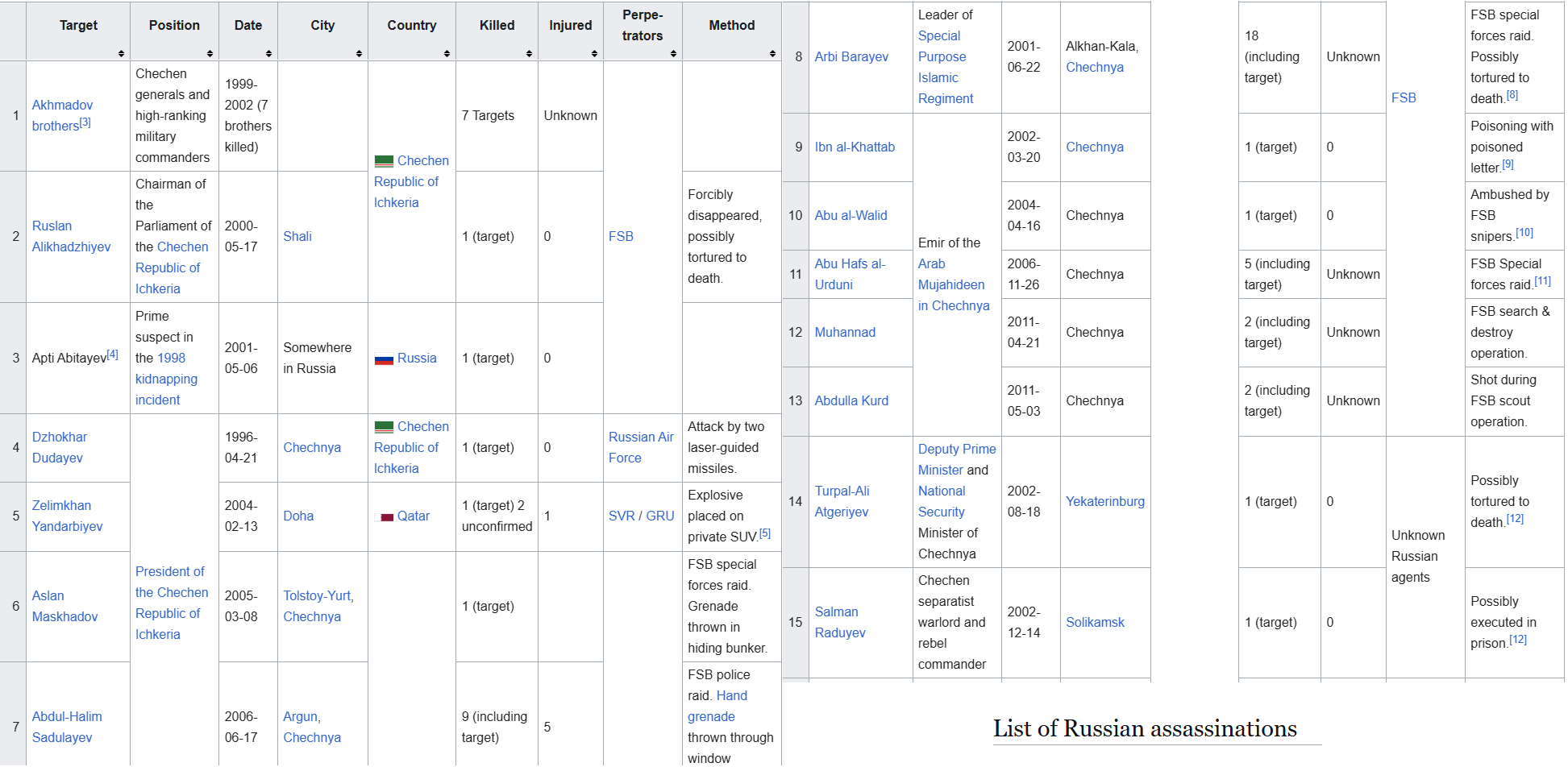Click the Perpetrators column sort arrows

point(673,53)
